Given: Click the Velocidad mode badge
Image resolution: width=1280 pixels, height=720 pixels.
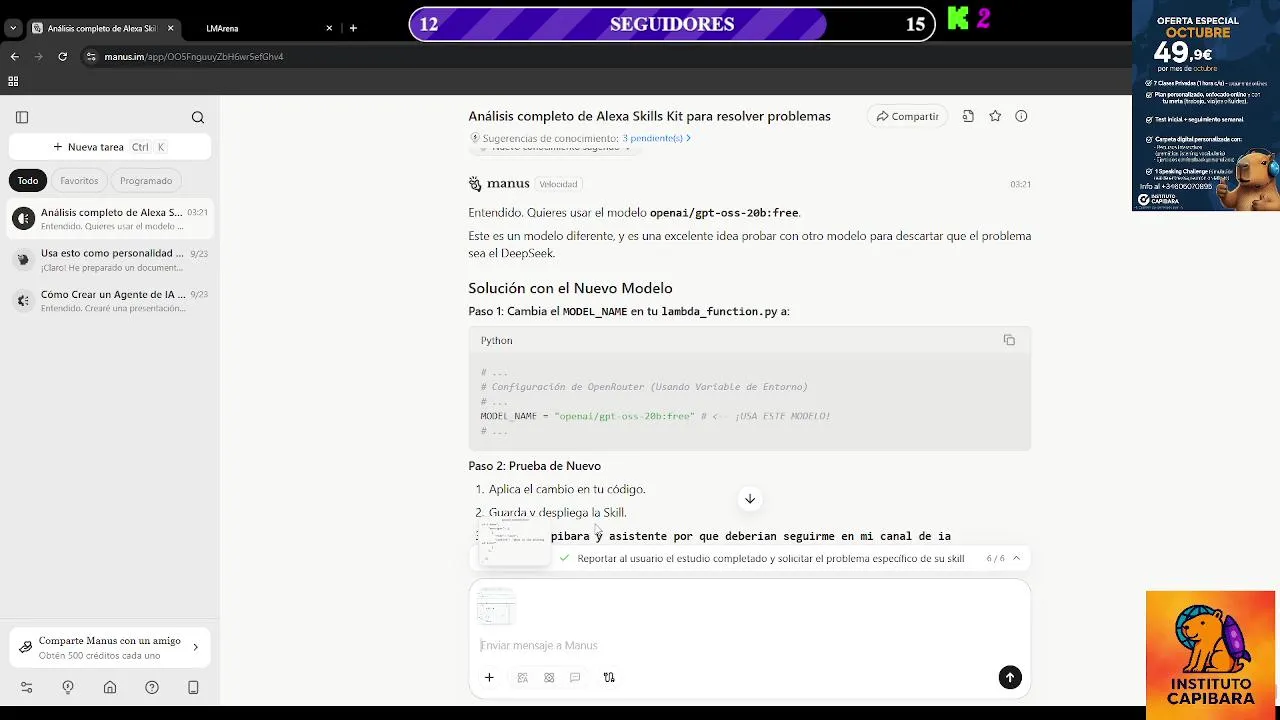Looking at the screenshot, I should (558, 184).
